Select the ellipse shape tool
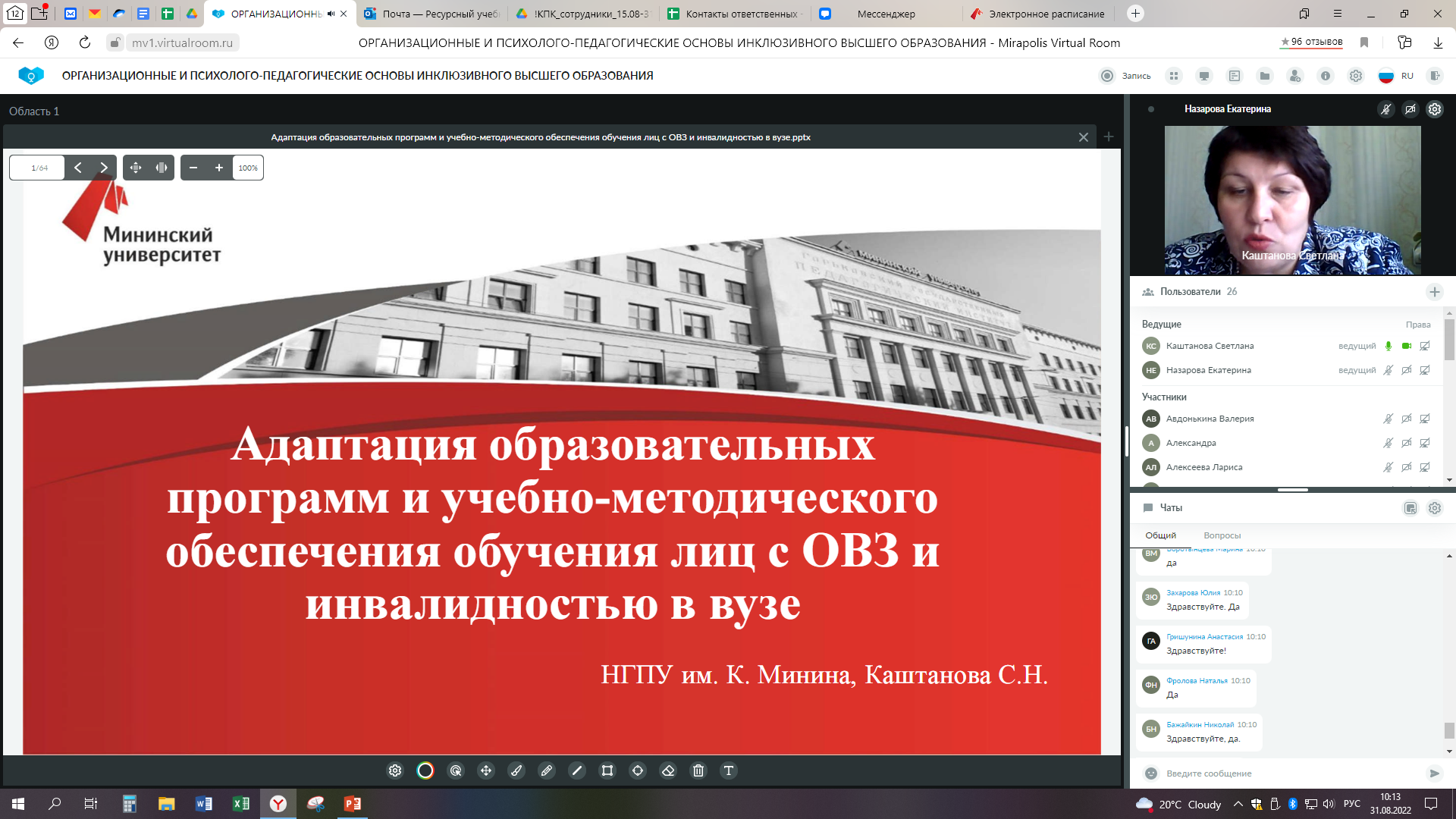Viewport: 1456px width, 819px height. click(x=638, y=770)
